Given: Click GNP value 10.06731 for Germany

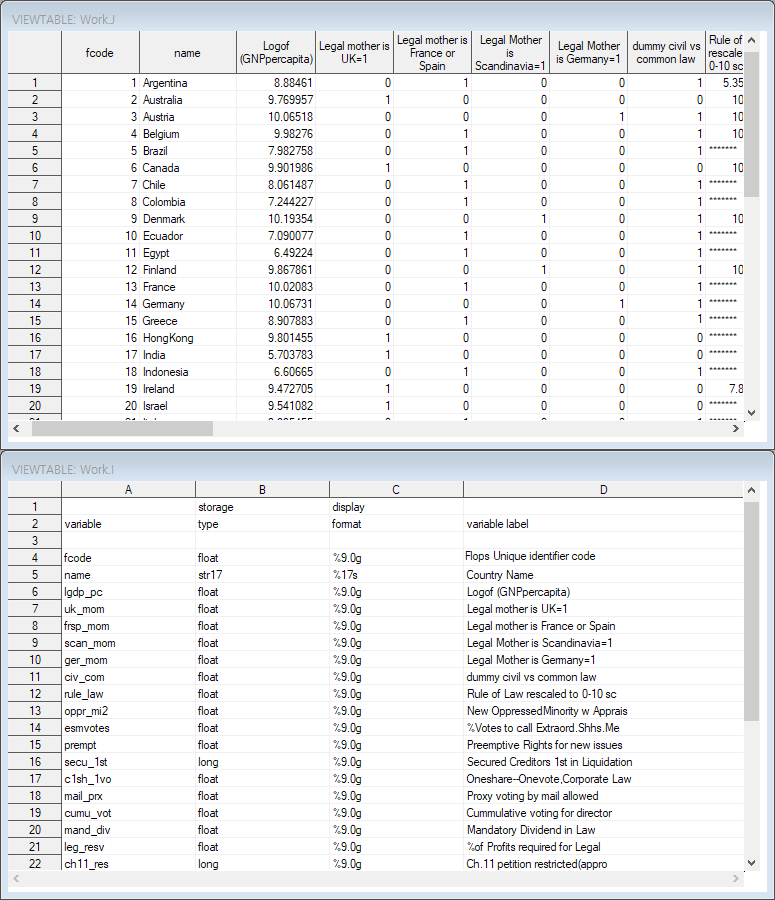Looking at the screenshot, I should tap(276, 304).
